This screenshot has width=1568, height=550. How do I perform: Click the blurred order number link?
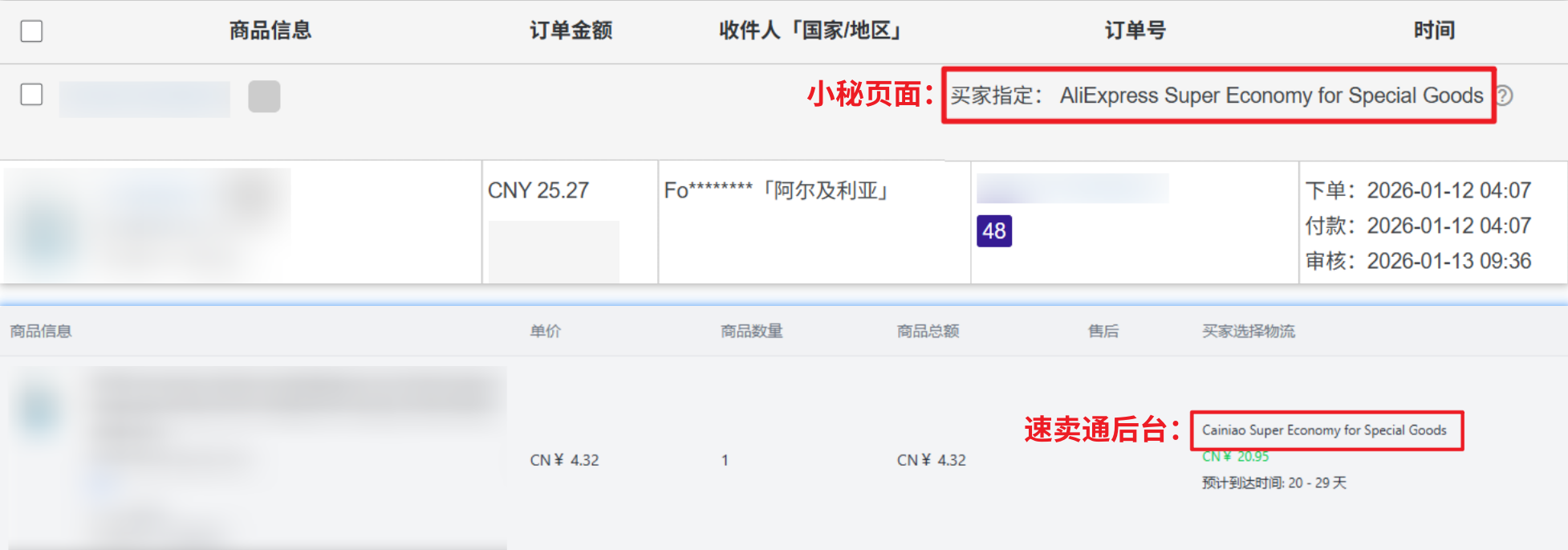point(1072,189)
